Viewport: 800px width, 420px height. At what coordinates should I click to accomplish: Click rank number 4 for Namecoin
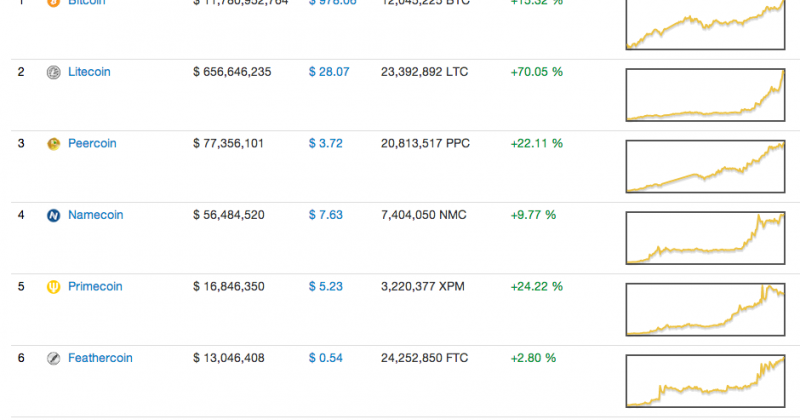coord(21,215)
